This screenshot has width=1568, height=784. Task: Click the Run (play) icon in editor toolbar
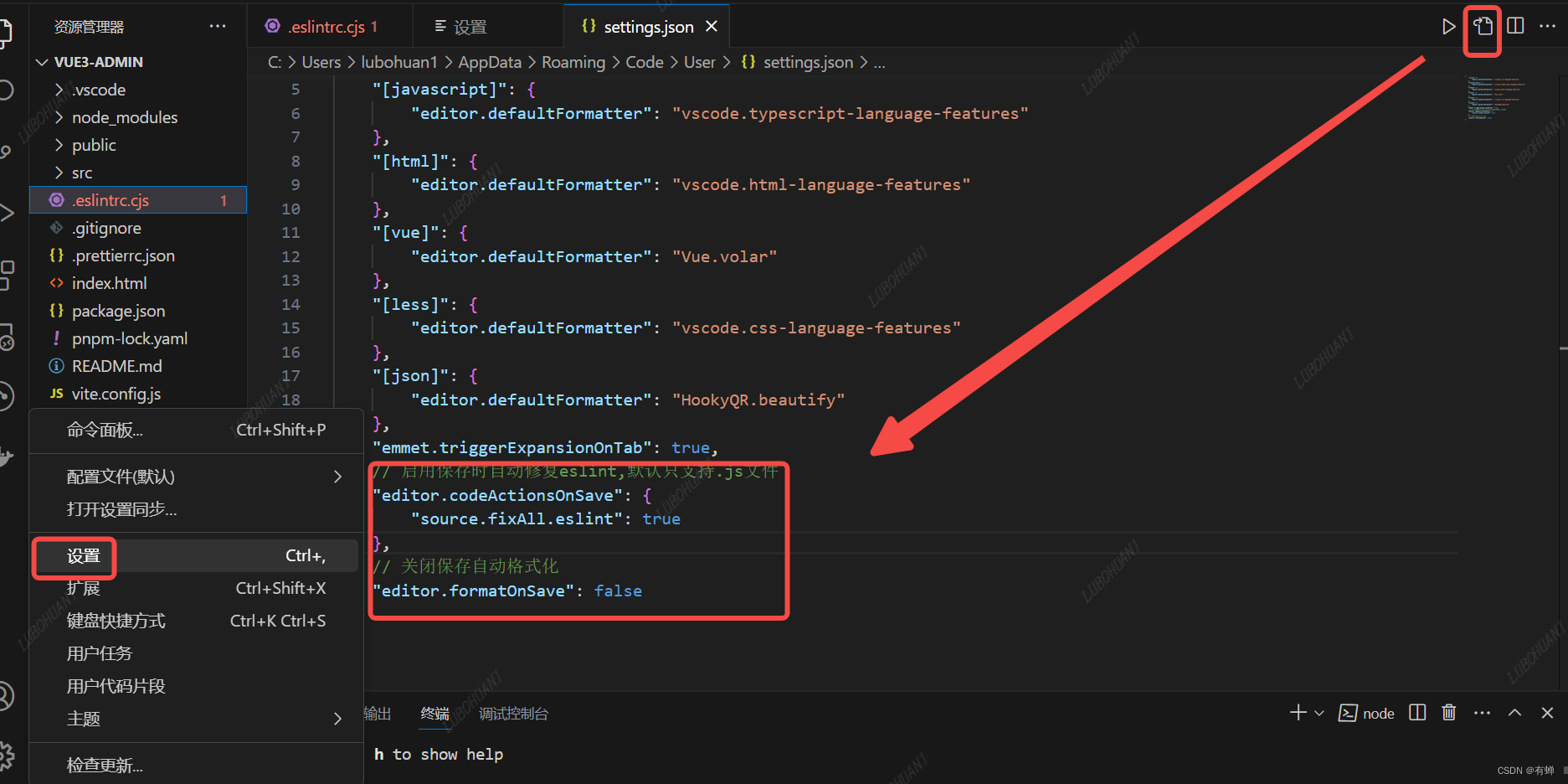click(1448, 27)
